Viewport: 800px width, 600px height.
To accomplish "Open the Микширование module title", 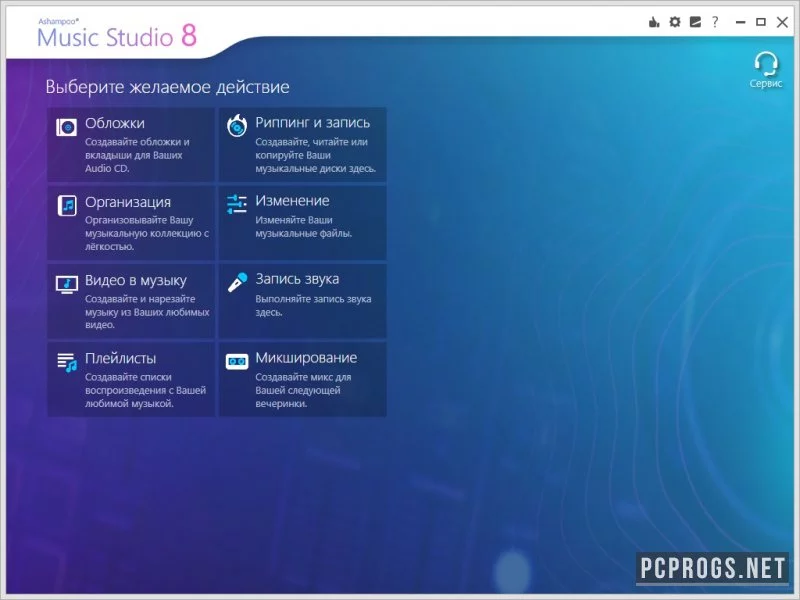I will click(x=306, y=358).
